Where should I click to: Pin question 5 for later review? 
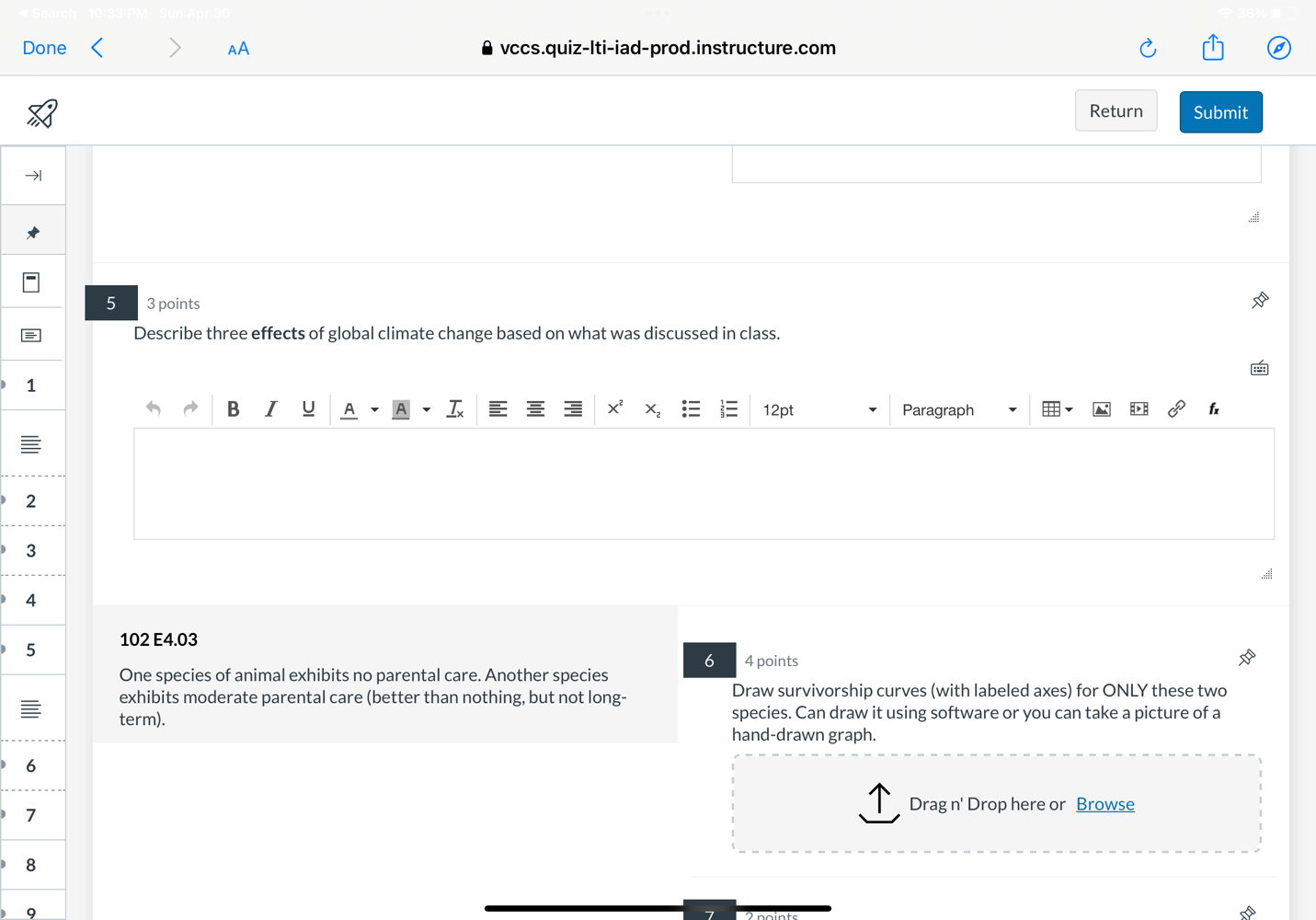point(1260,301)
